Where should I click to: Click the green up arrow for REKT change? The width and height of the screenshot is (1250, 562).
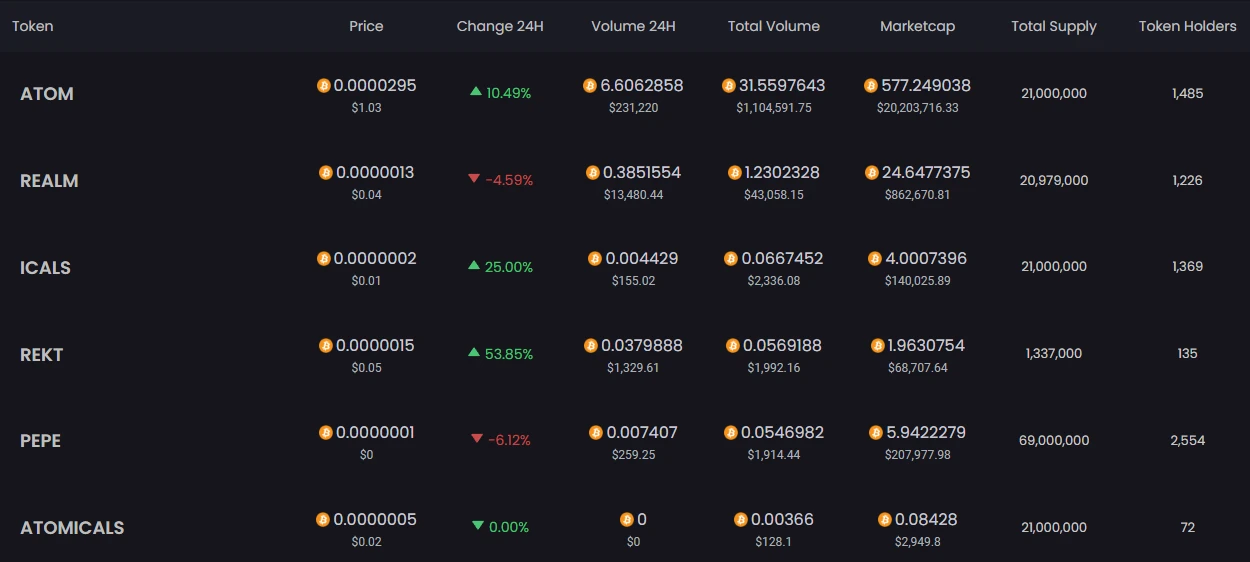pos(475,353)
